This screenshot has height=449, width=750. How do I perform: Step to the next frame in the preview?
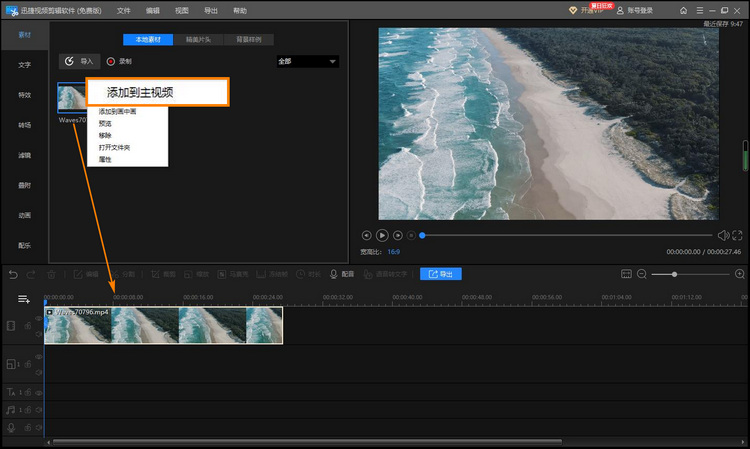pos(397,235)
